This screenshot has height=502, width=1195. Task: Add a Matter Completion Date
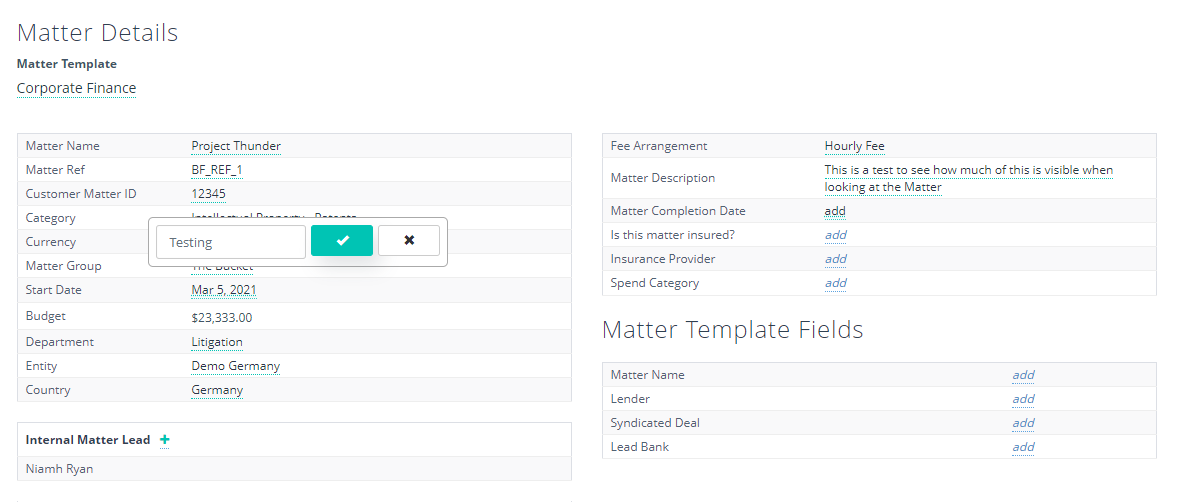coord(835,211)
